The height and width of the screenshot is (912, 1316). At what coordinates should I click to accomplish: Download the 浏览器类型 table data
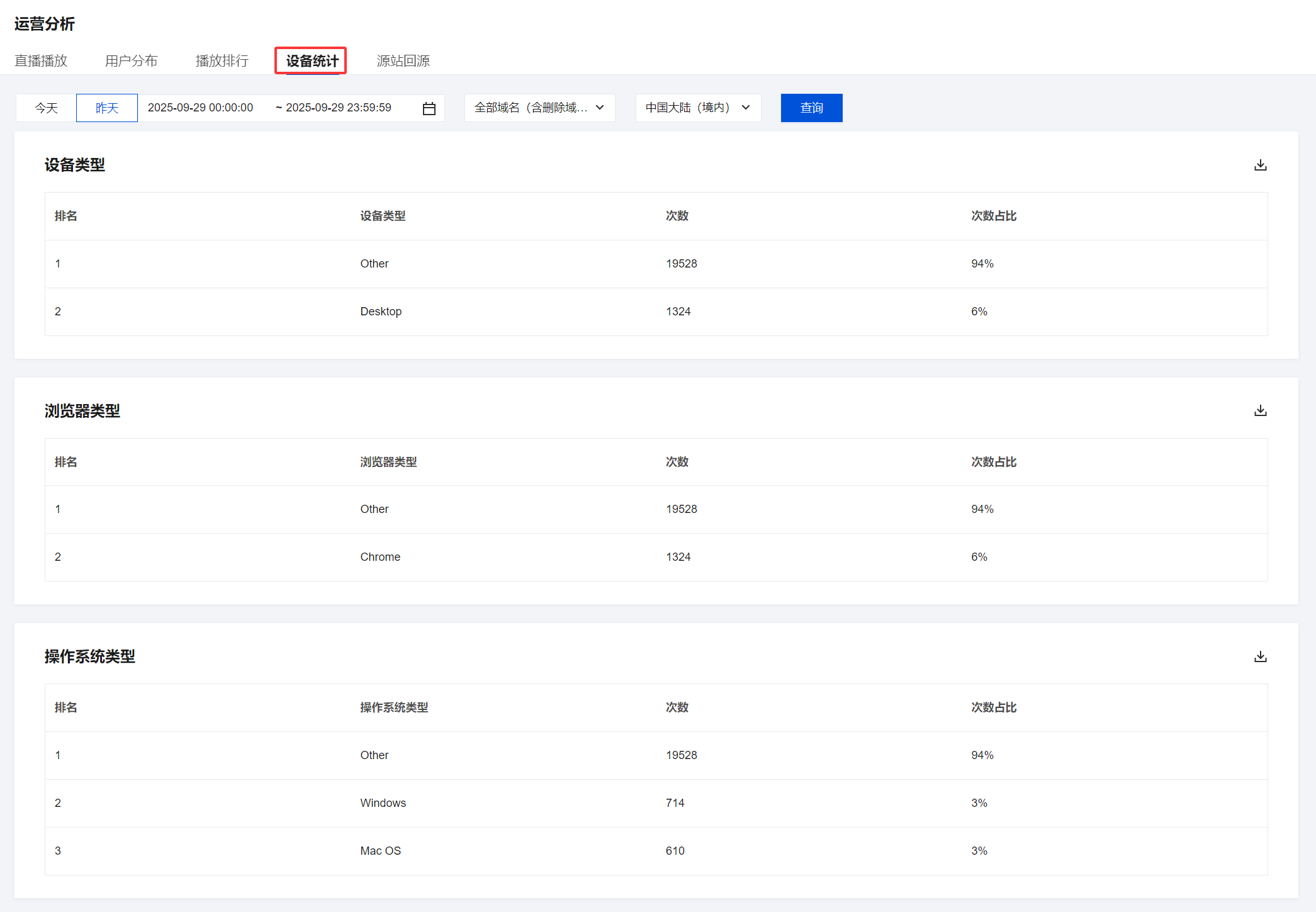pyautogui.click(x=1260, y=410)
